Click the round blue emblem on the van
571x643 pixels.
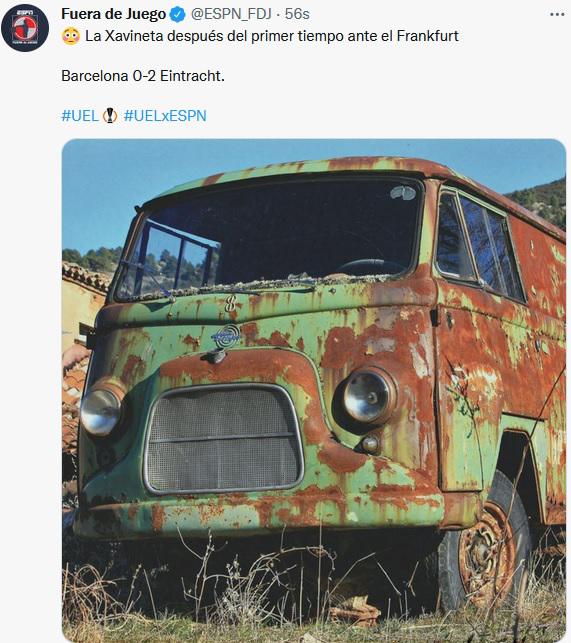(226, 336)
